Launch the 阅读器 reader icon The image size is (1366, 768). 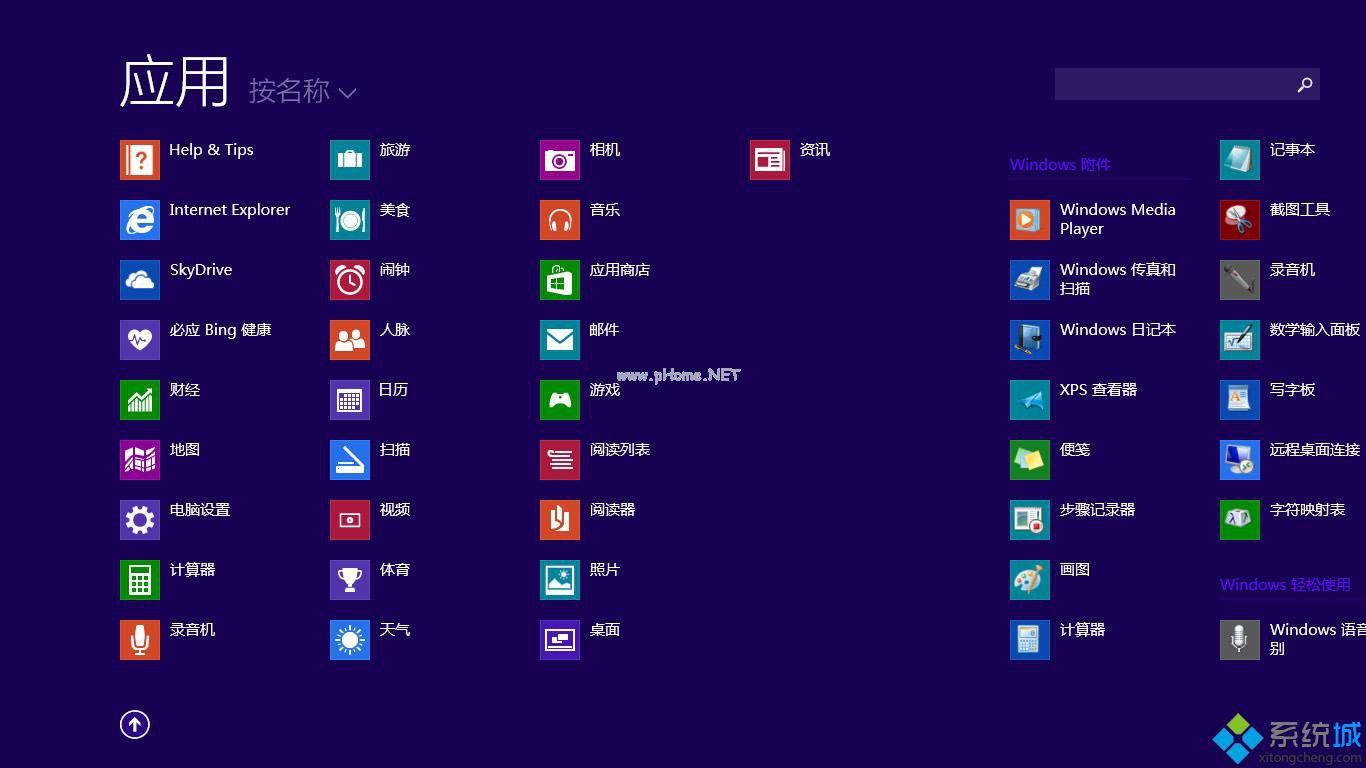coord(560,520)
